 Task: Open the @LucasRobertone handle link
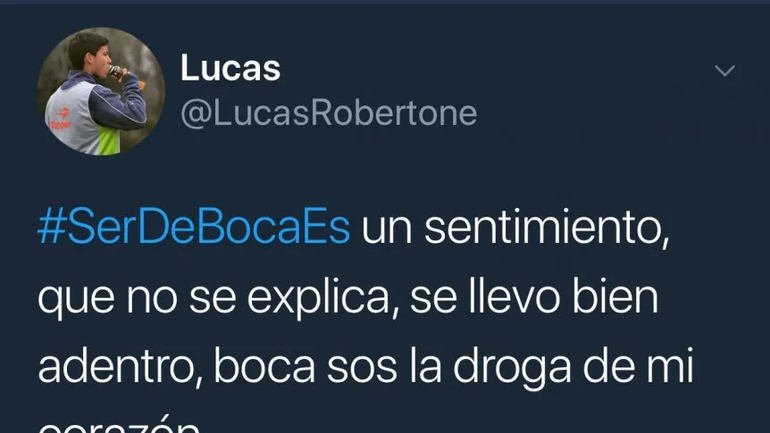coord(329,114)
